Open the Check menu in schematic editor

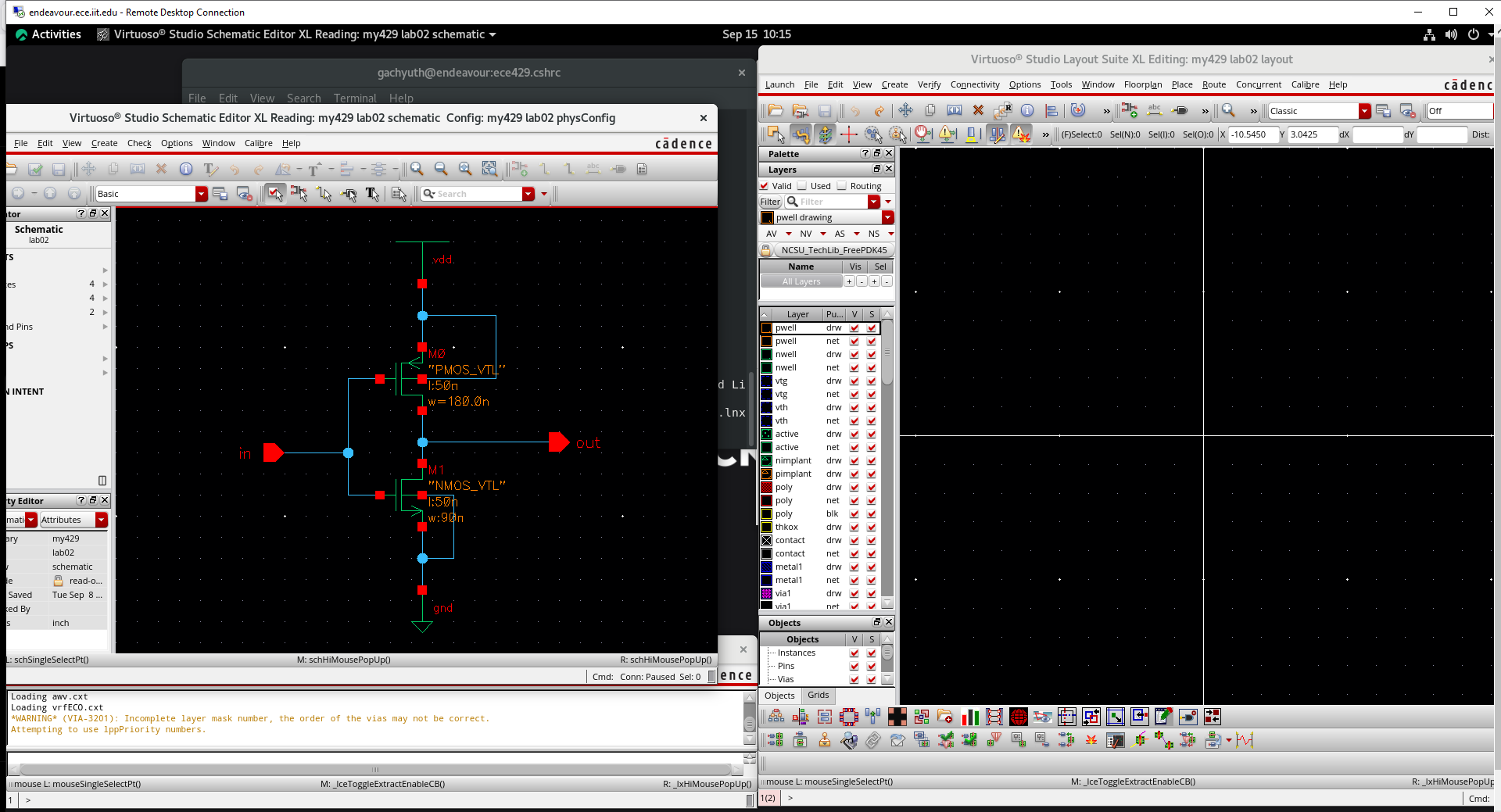(x=139, y=143)
